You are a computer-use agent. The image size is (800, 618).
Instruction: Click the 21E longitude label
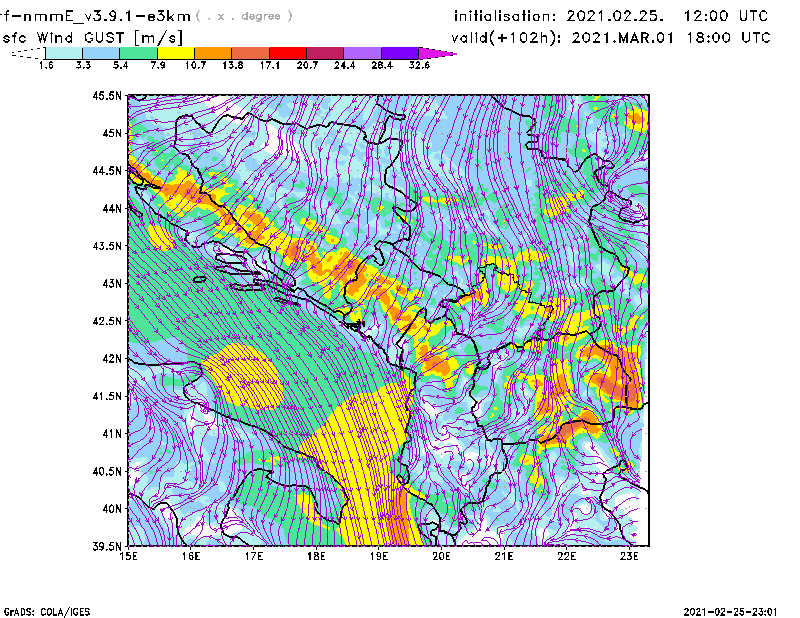pos(504,556)
